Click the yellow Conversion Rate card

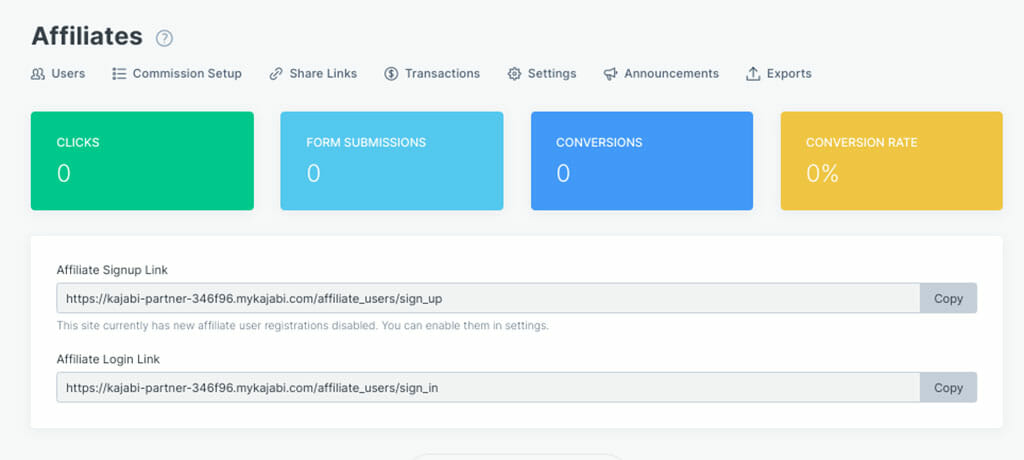tap(891, 161)
